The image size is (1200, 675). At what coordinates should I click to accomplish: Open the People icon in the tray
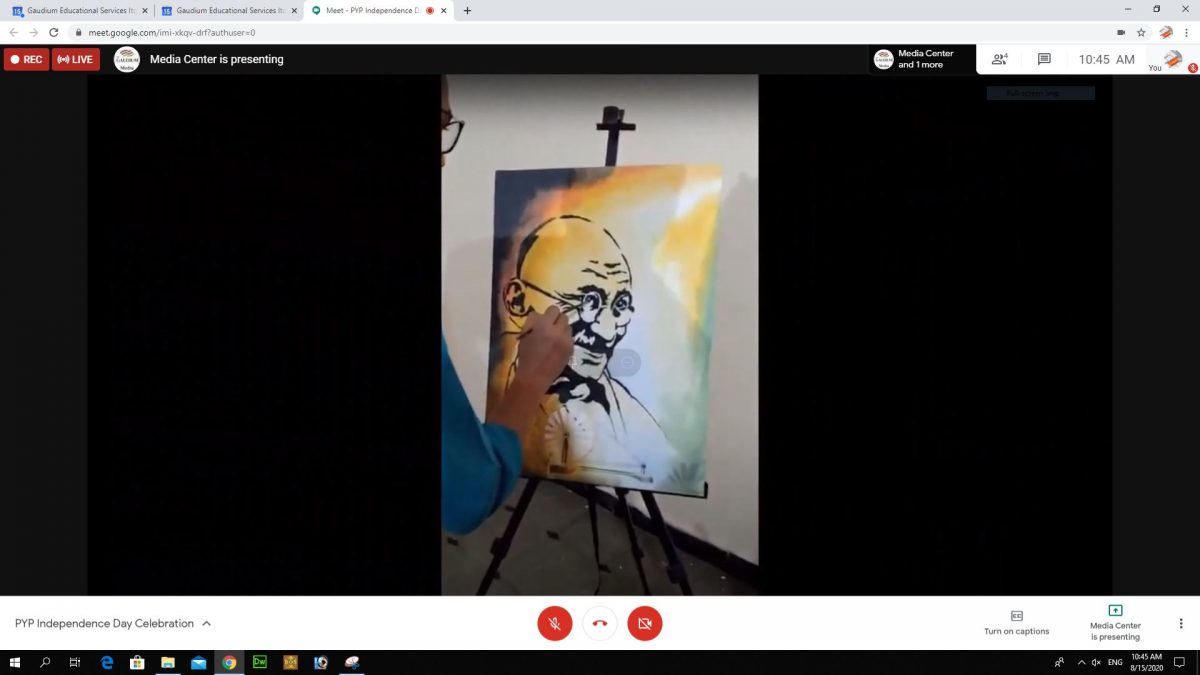[x=1059, y=662]
